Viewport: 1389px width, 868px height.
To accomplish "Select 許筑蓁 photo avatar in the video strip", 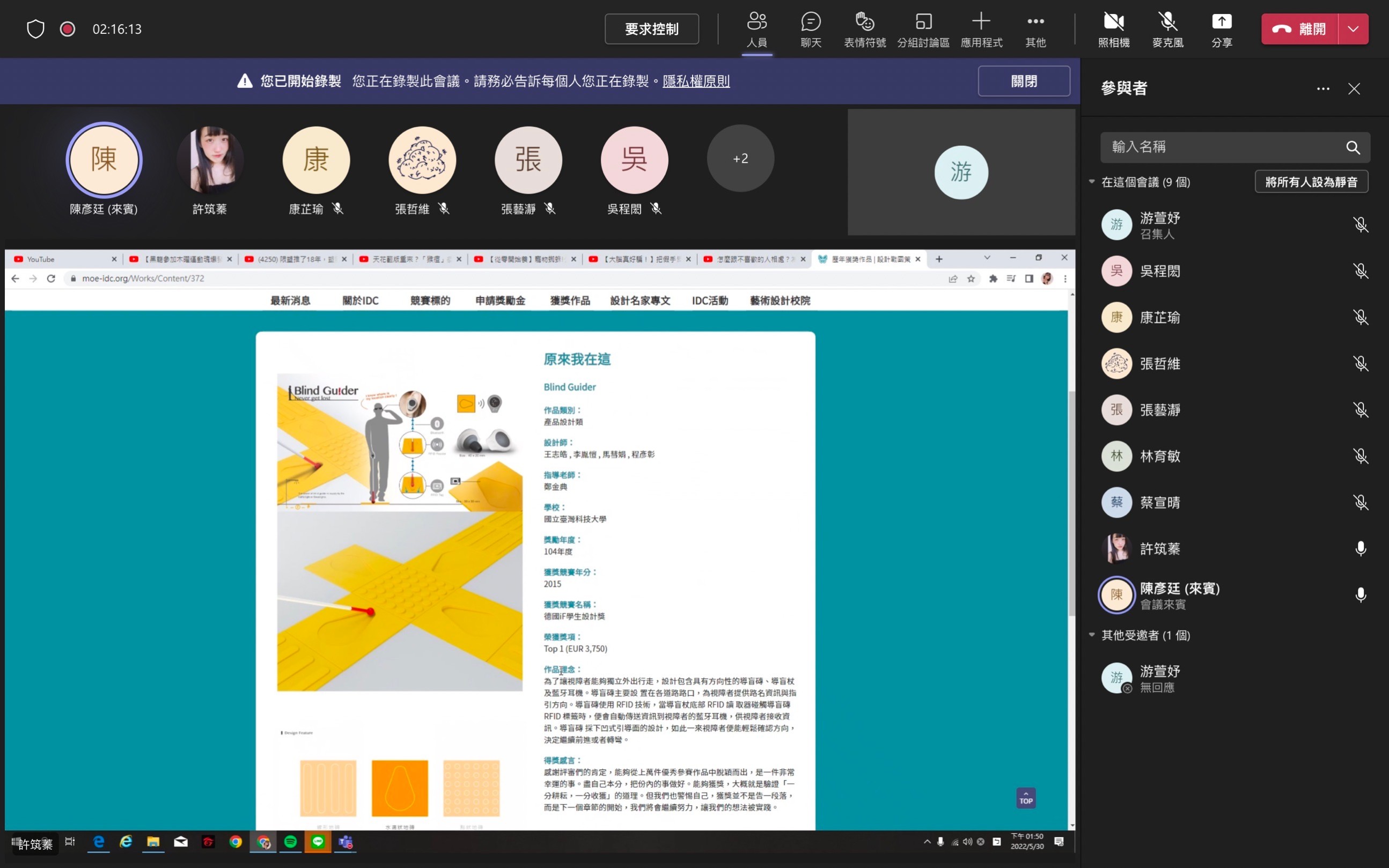I will coord(210,159).
